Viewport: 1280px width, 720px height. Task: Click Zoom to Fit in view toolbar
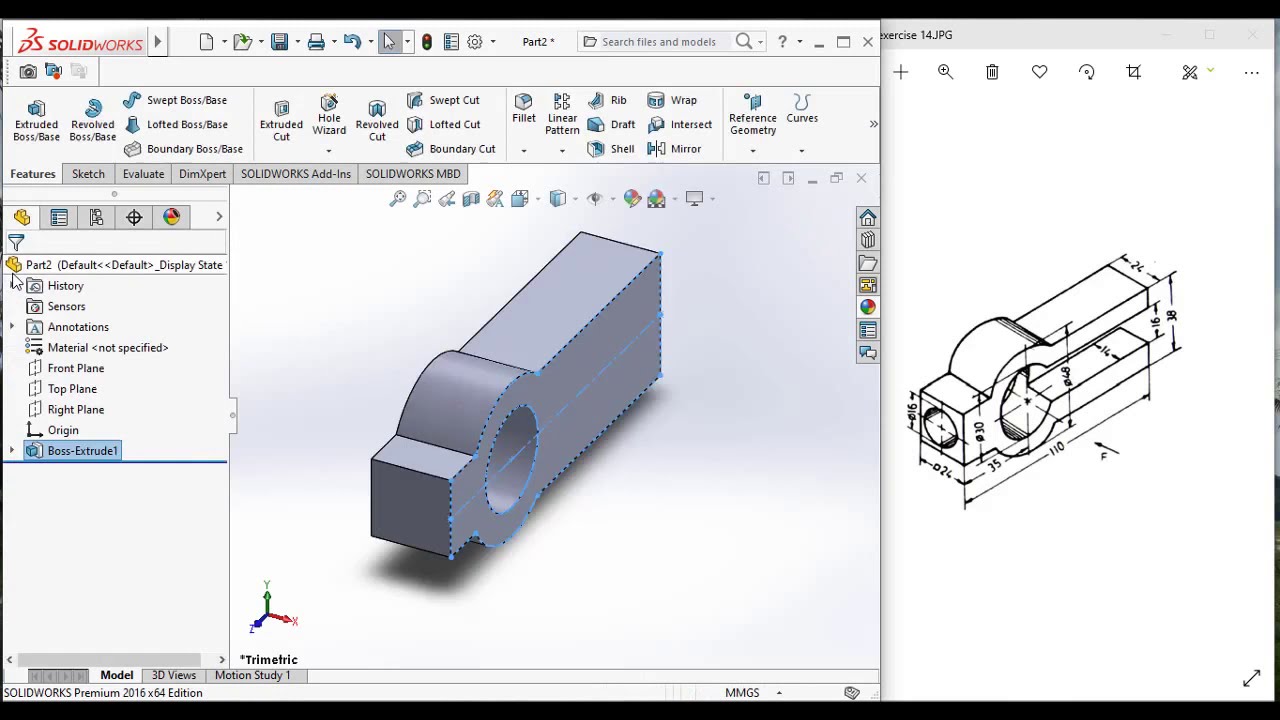point(398,199)
